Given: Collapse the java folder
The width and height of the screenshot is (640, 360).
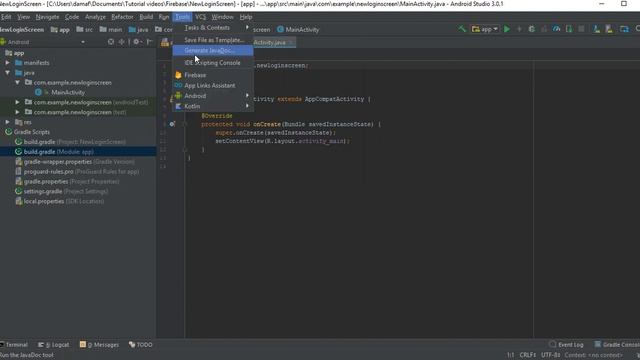Looking at the screenshot, I should point(7,73).
